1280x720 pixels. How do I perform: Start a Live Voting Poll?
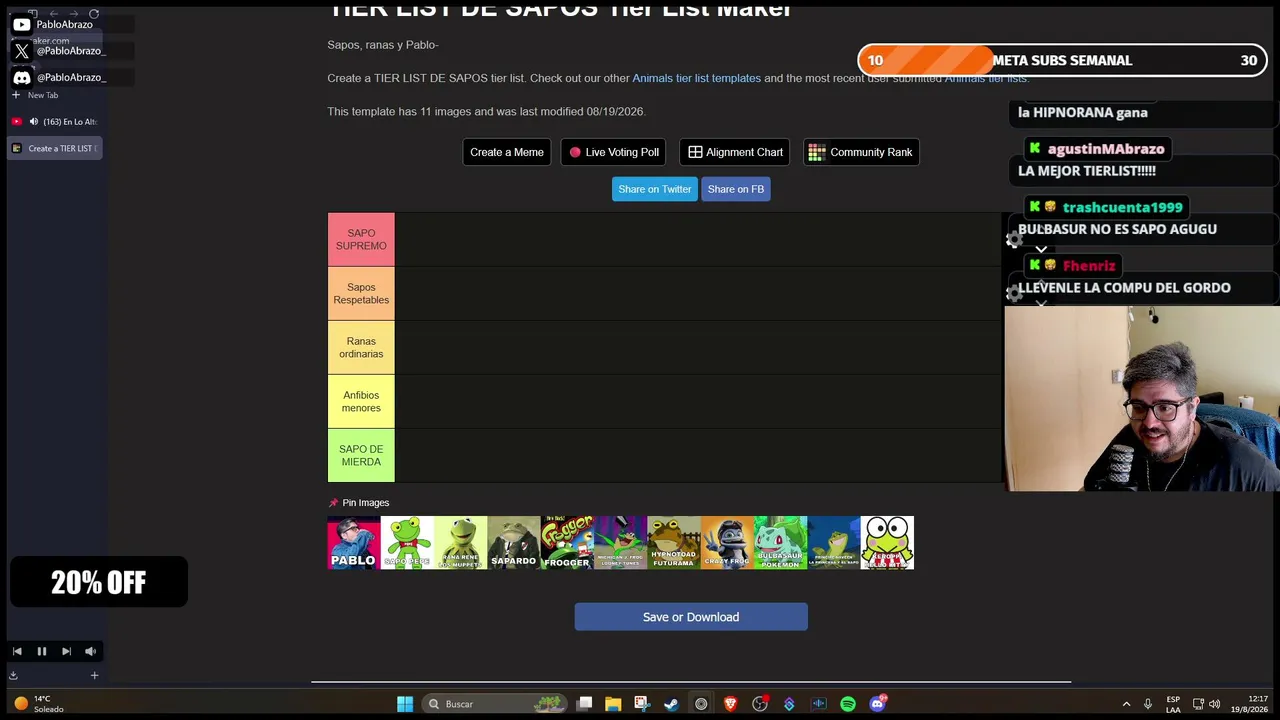(613, 152)
